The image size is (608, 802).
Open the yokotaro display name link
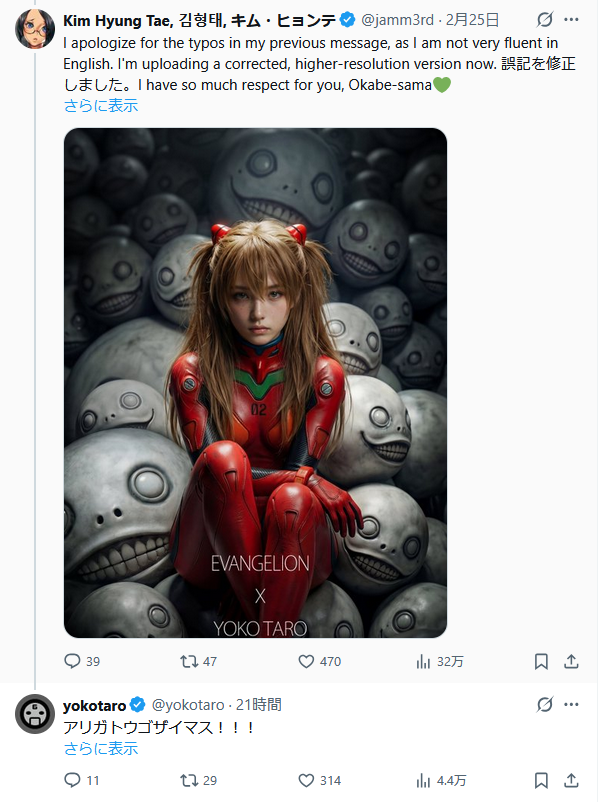click(x=94, y=705)
